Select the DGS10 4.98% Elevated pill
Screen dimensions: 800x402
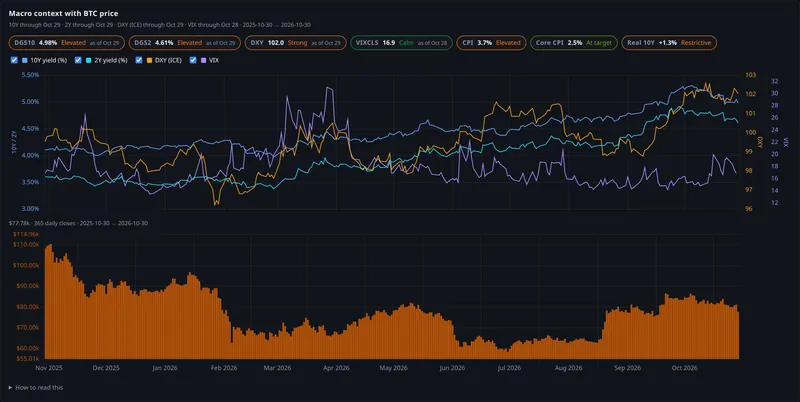(x=66, y=43)
